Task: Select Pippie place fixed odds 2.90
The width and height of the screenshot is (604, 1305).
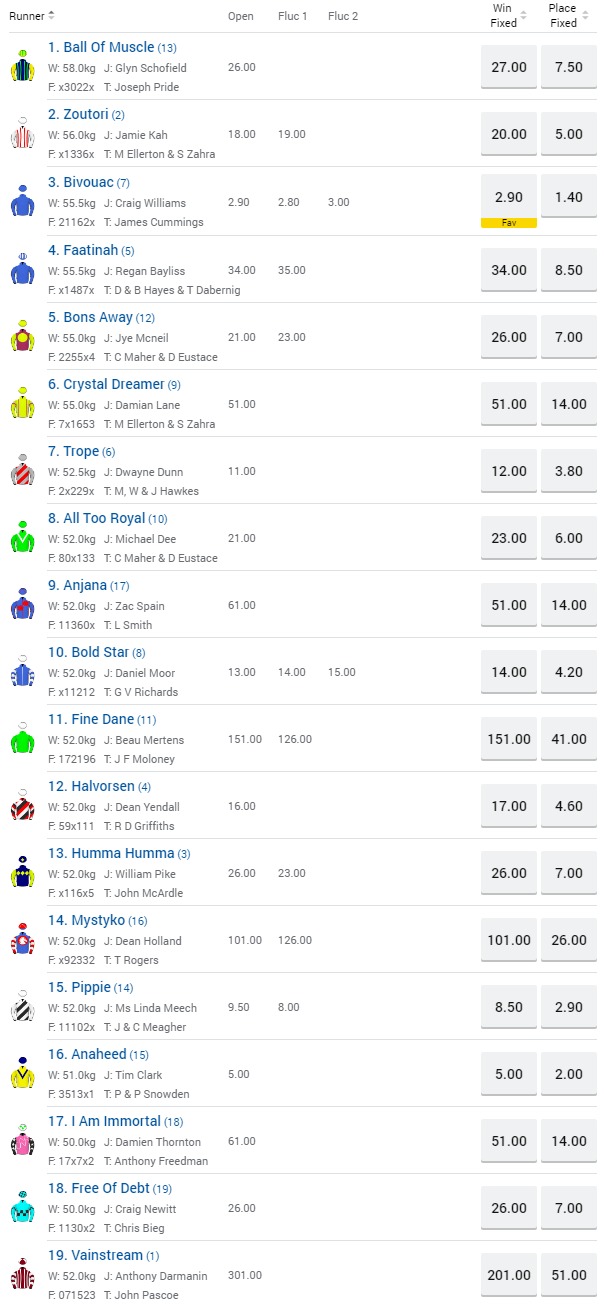Action: [x=568, y=1007]
